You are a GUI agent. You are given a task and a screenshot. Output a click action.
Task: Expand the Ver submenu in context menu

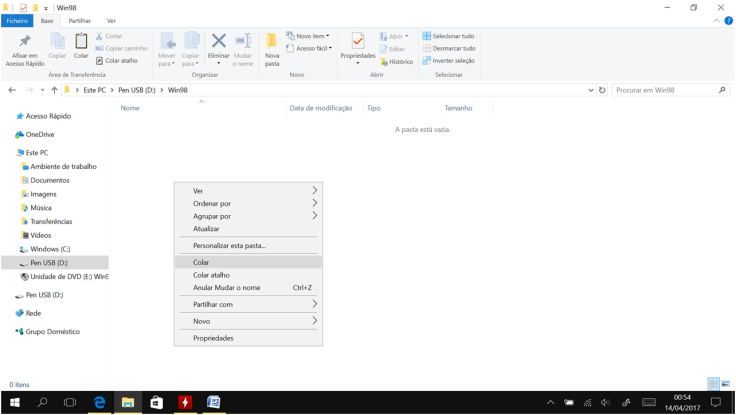coord(248,191)
